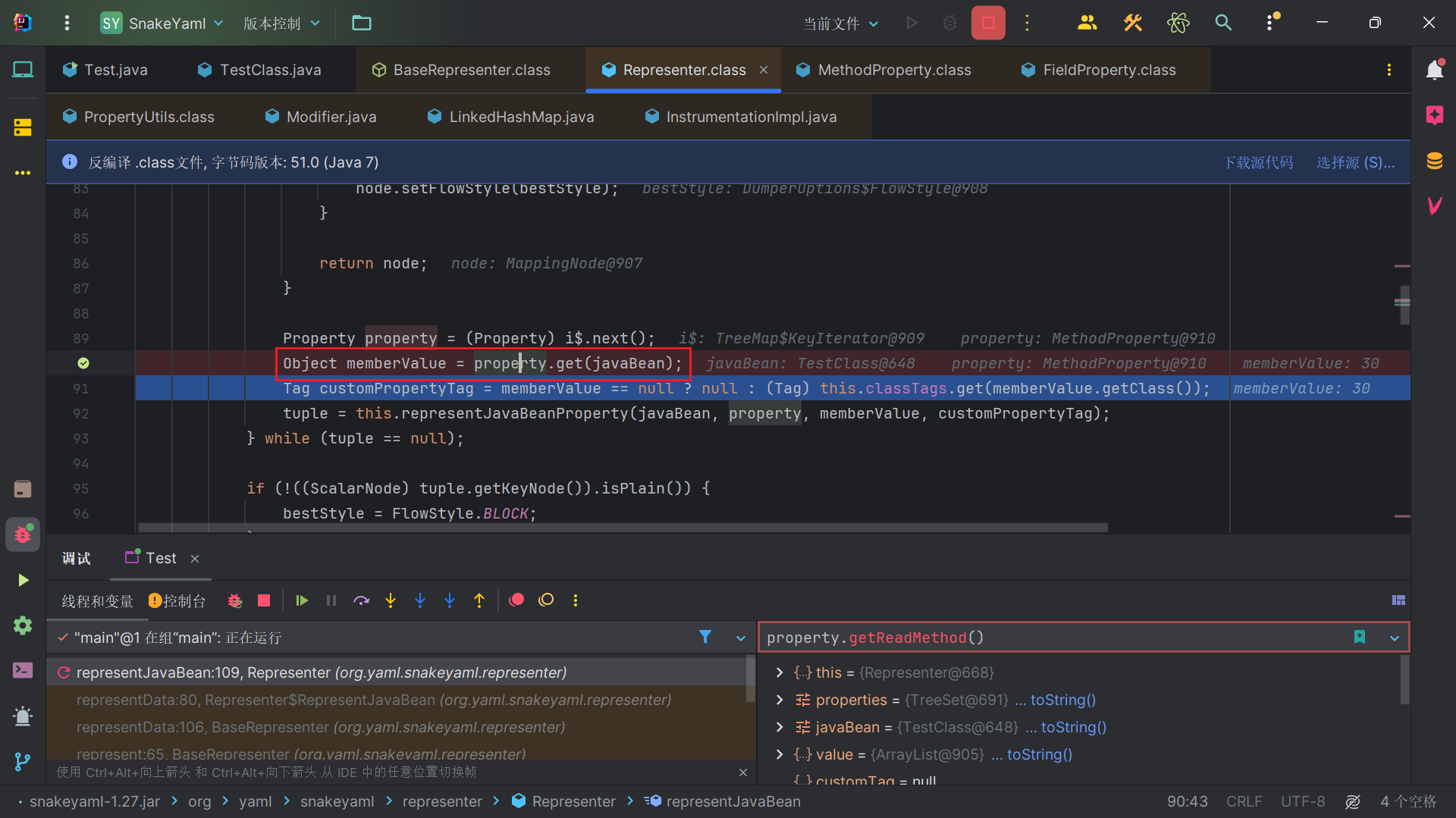Expand the 'value' ArrayList variable node
The image size is (1456, 818).
tap(780, 754)
